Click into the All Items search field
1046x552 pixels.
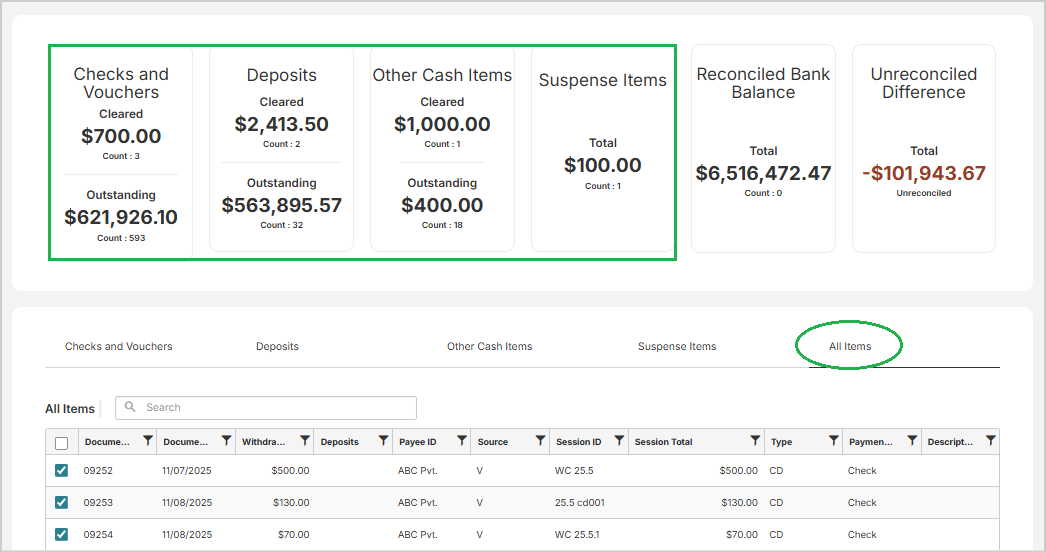click(x=275, y=408)
